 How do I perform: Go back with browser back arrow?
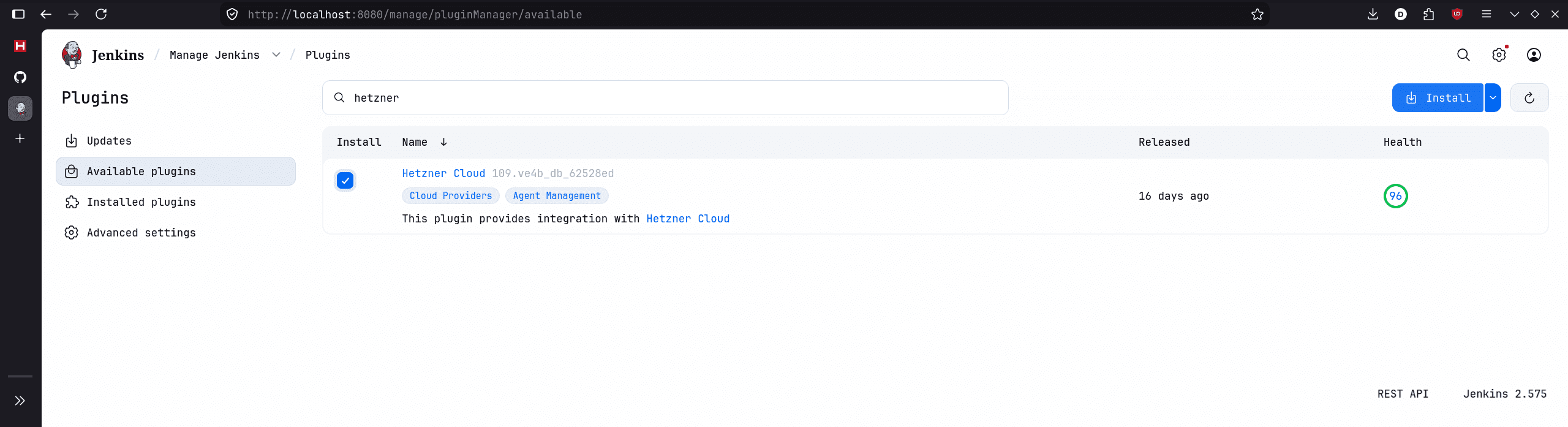[46, 14]
